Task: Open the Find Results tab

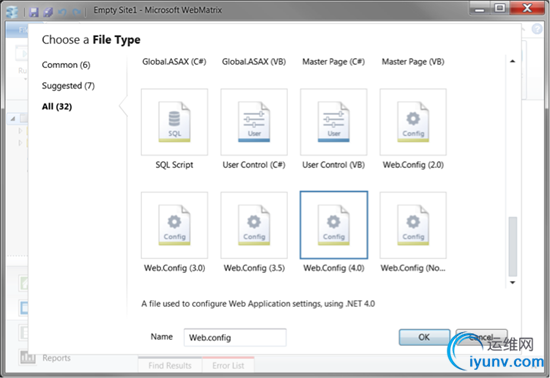Action: point(170,365)
